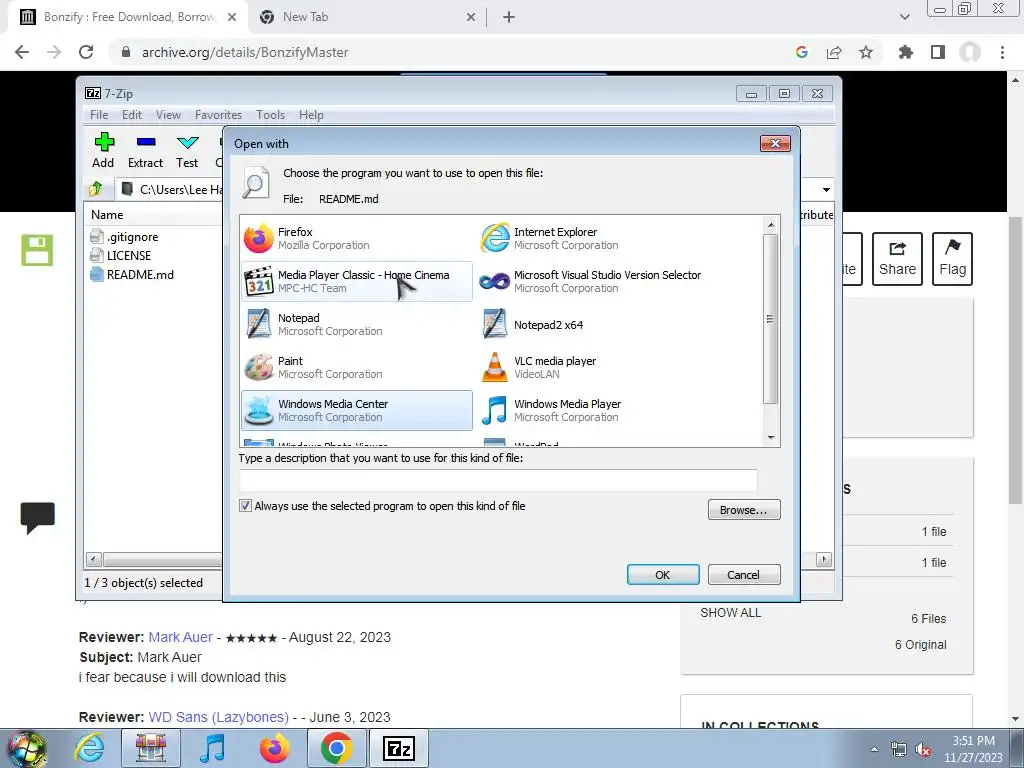Open the 7-Zip File menu
Viewport: 1024px width, 768px height.
point(99,115)
